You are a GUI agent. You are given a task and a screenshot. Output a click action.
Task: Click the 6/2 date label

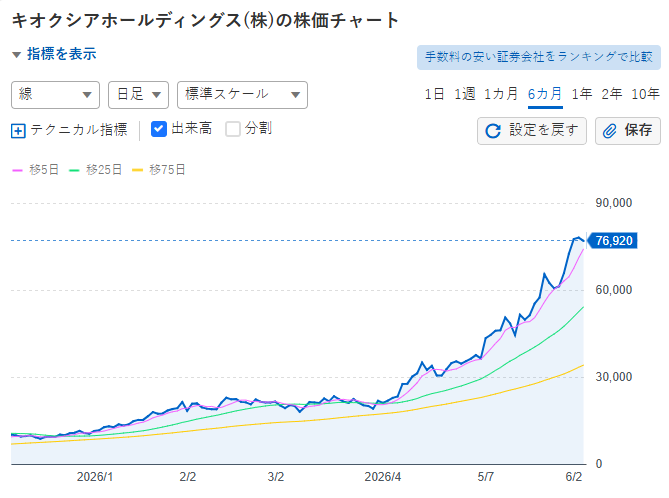coord(573,477)
